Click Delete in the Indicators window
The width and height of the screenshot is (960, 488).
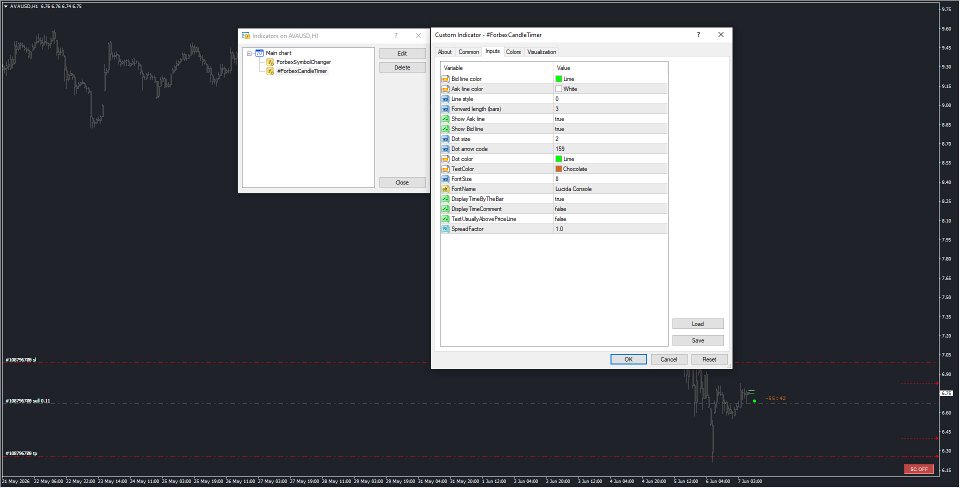coord(402,67)
